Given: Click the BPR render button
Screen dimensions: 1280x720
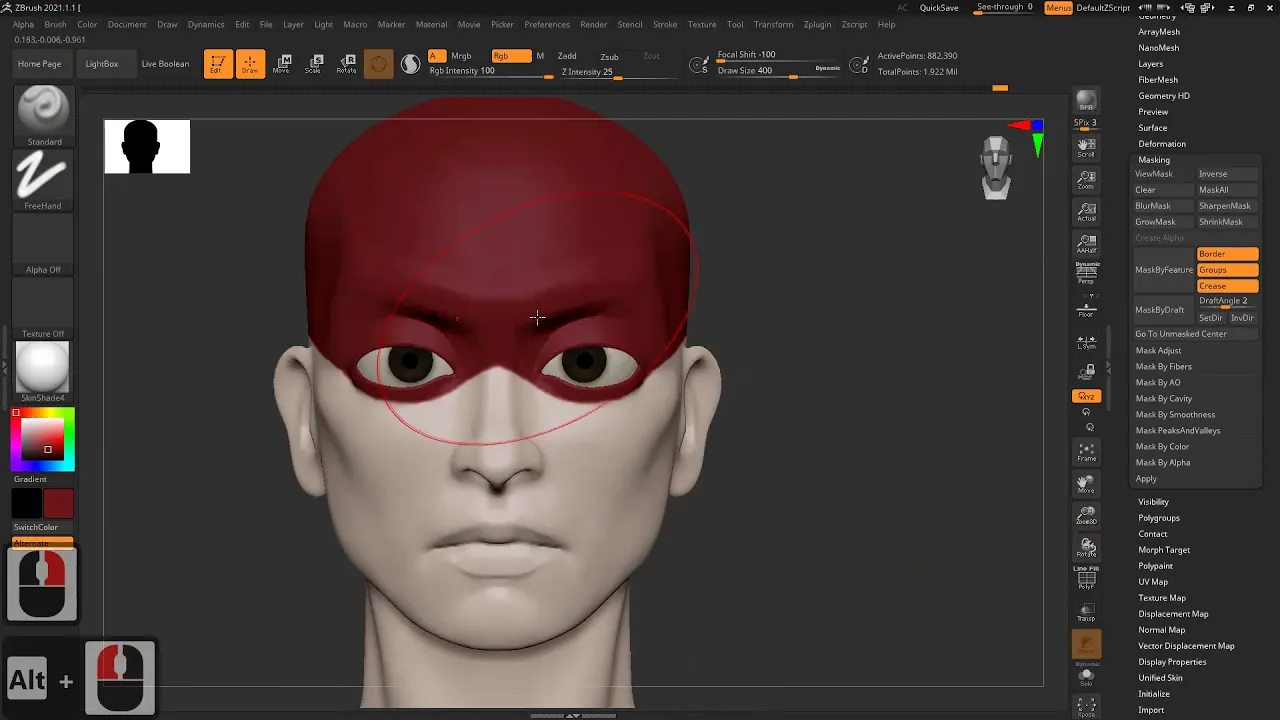Looking at the screenshot, I should [1086, 102].
